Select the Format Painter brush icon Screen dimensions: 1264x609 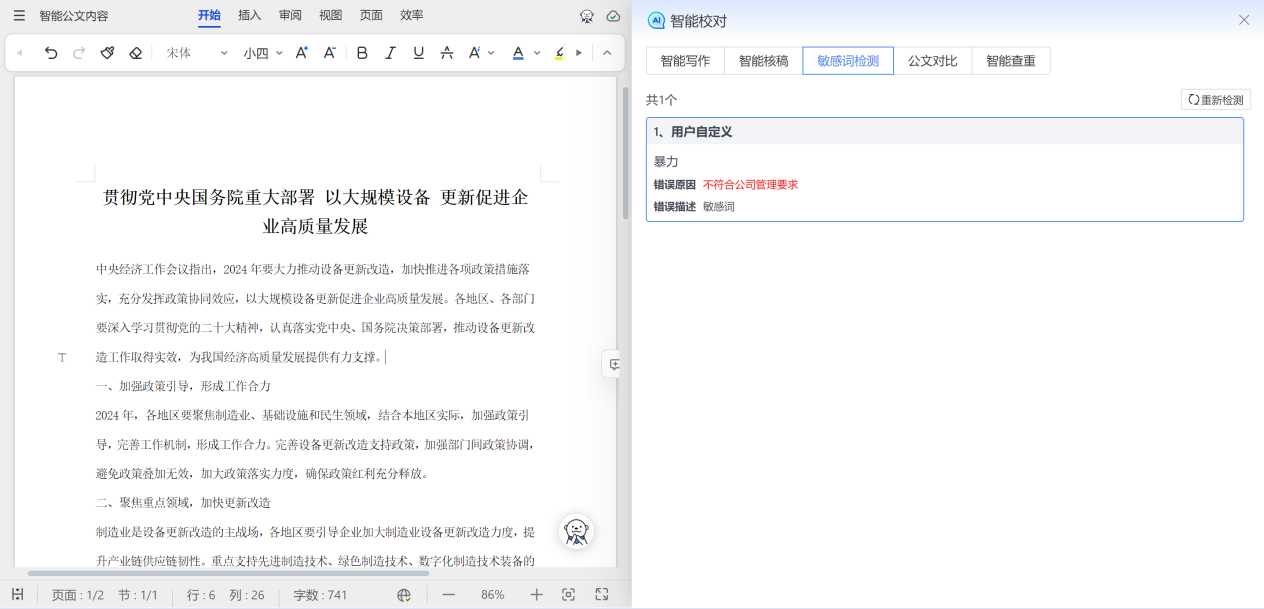click(x=107, y=53)
